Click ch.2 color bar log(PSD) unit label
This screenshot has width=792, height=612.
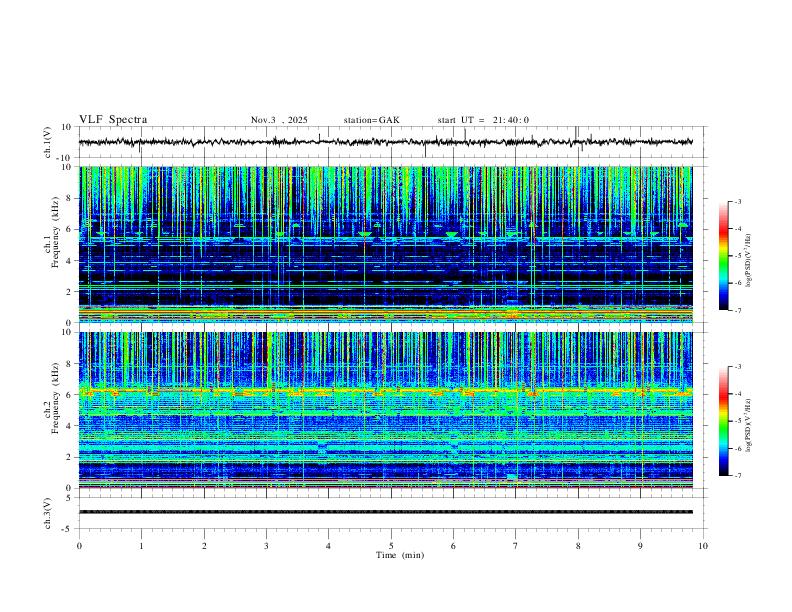click(750, 425)
